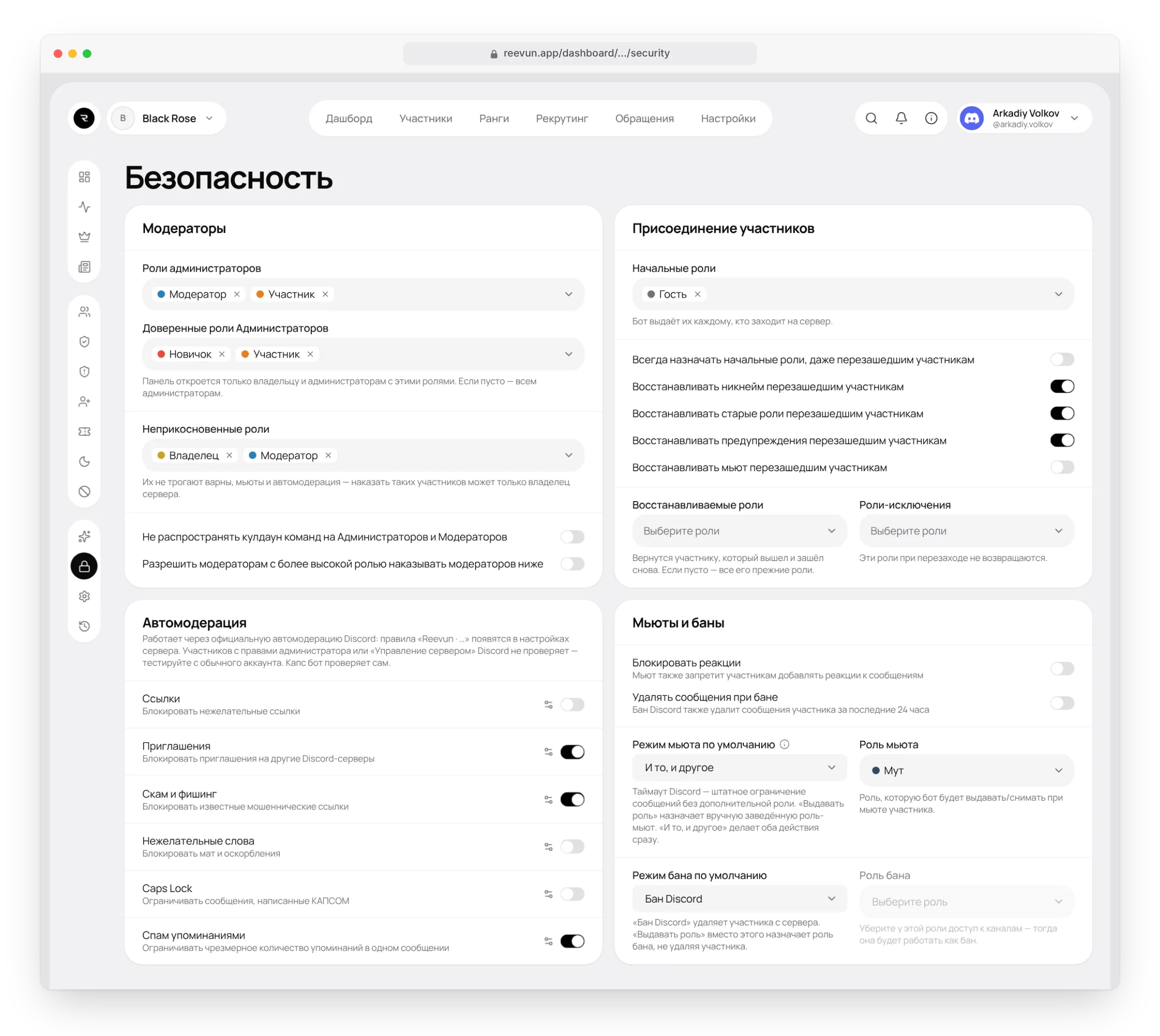Open the ban circle sidebar icon
This screenshot has height=1036, width=1160.
tap(84, 491)
